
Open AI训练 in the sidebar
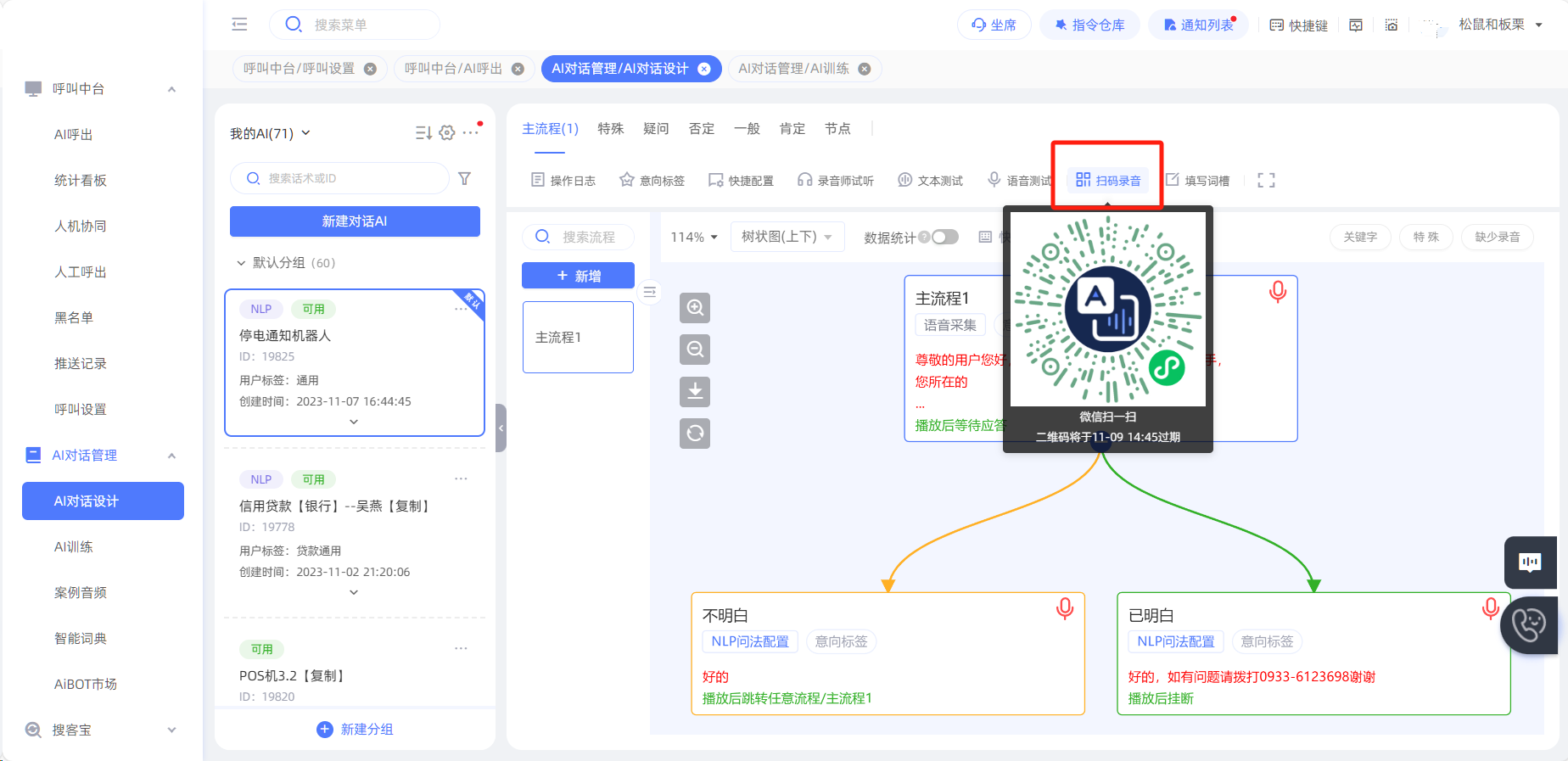coord(74,547)
